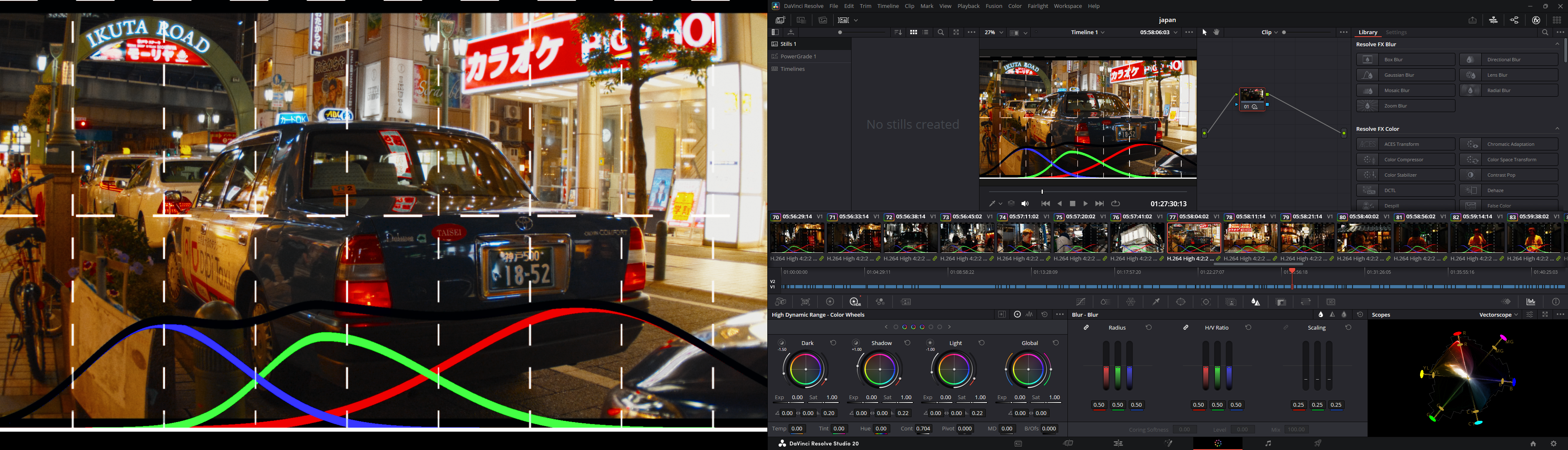
Task: Adjust the green H/V Ratio slider
Action: click(x=1217, y=365)
